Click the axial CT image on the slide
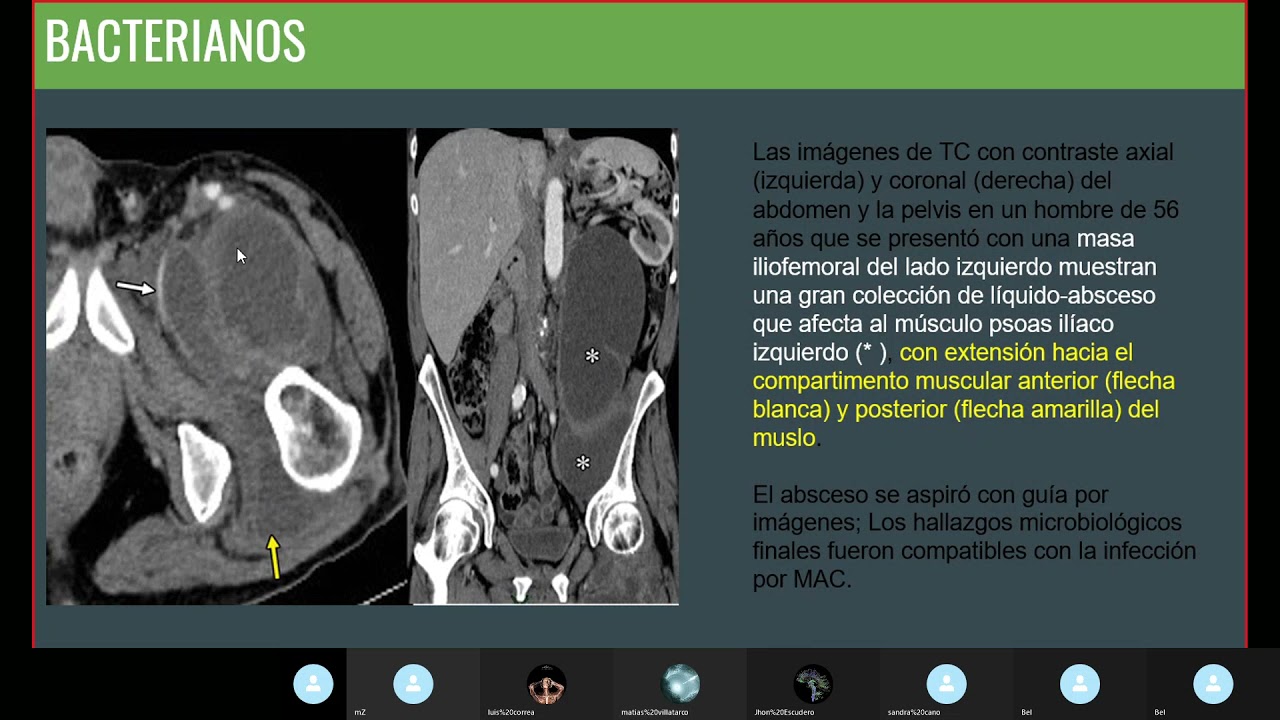Viewport: 1280px width, 720px height. click(227, 366)
